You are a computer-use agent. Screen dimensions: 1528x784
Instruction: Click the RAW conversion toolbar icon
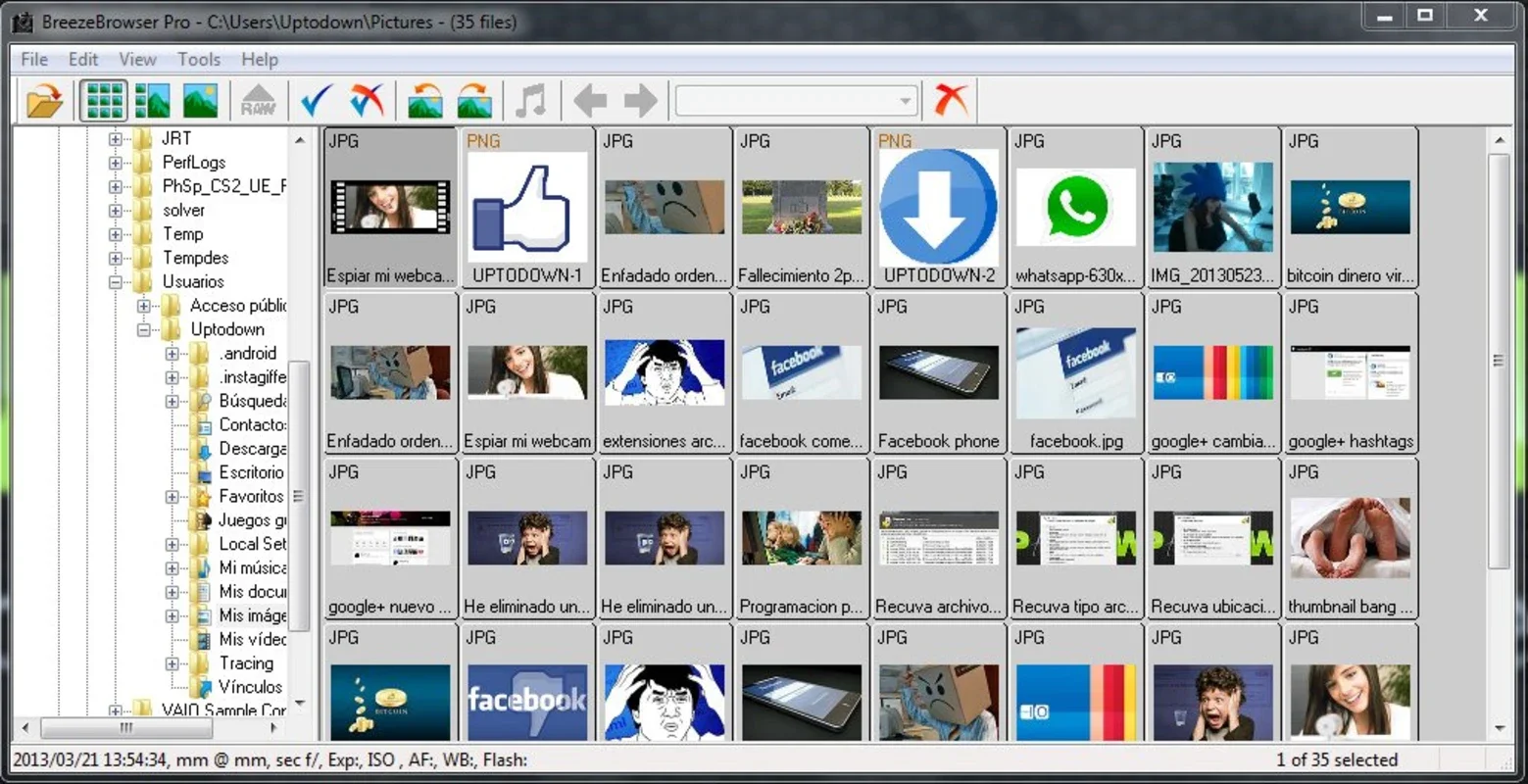point(258,100)
